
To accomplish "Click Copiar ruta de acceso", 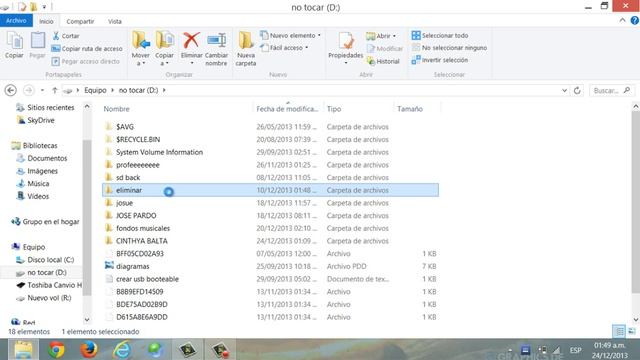I will coord(87,49).
